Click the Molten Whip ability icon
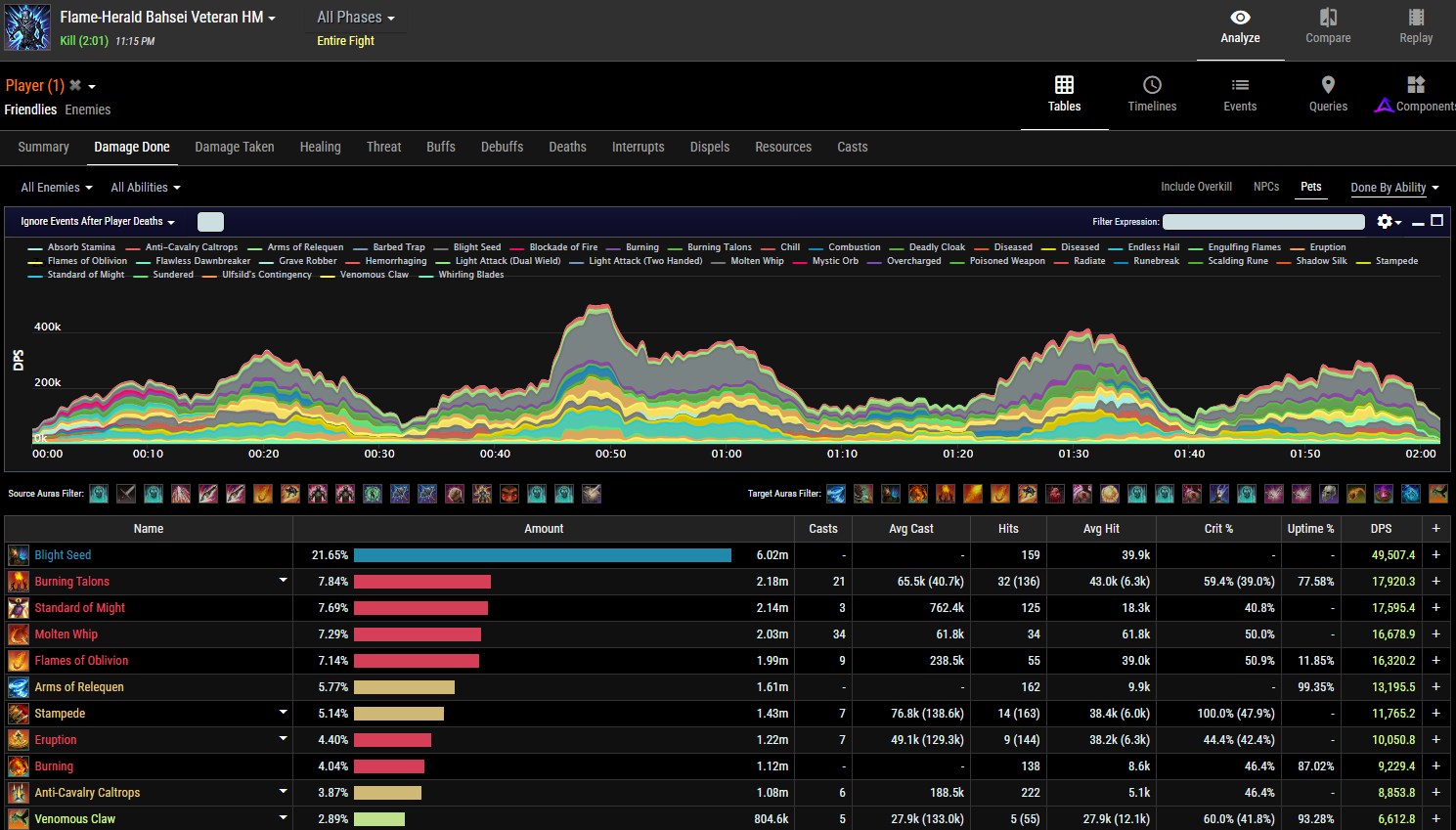Image resolution: width=1456 pixels, height=830 pixels. 19,634
